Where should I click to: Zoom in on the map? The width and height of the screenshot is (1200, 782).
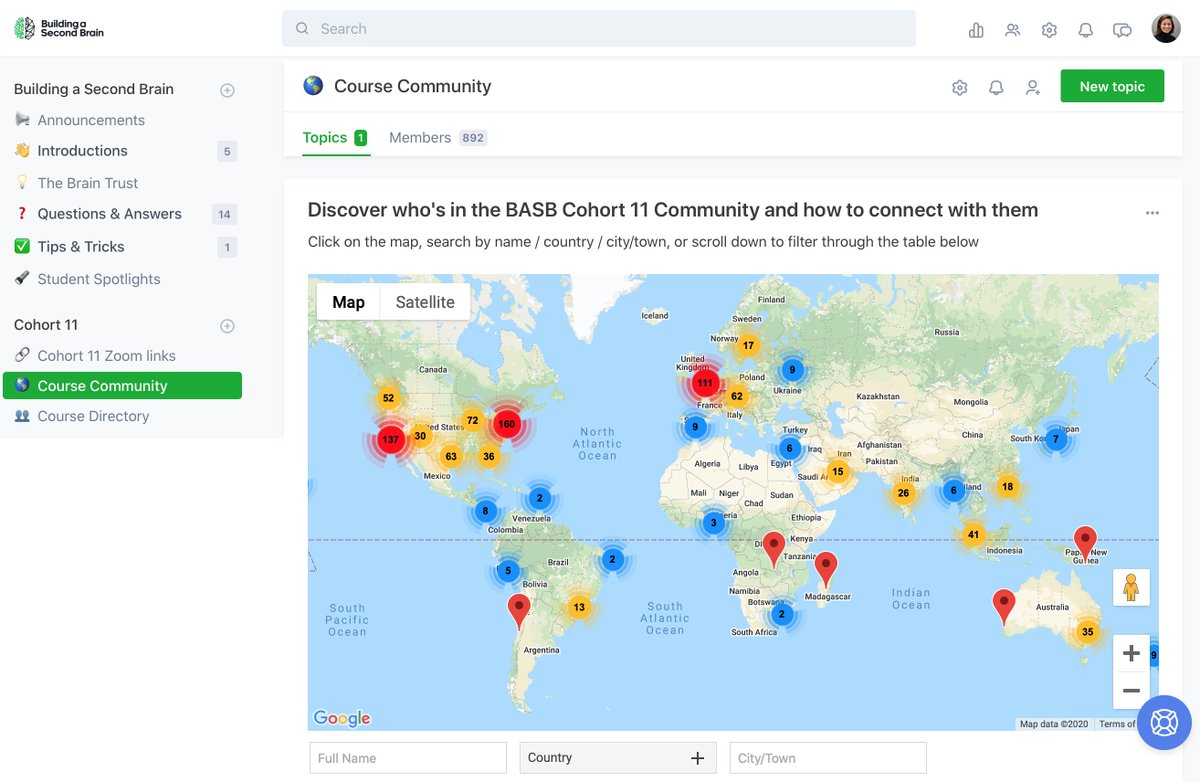(1131, 654)
